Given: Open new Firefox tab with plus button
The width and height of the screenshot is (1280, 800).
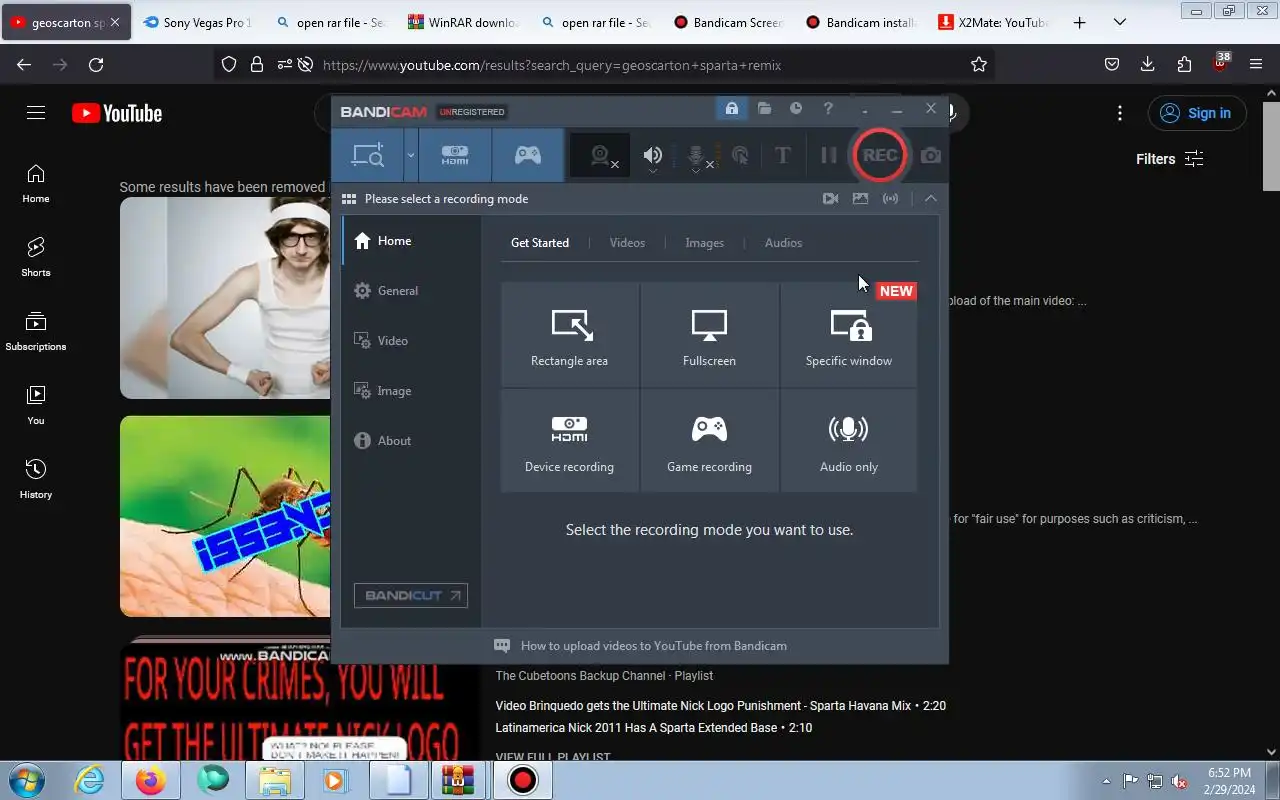Looking at the screenshot, I should click(x=1079, y=22).
